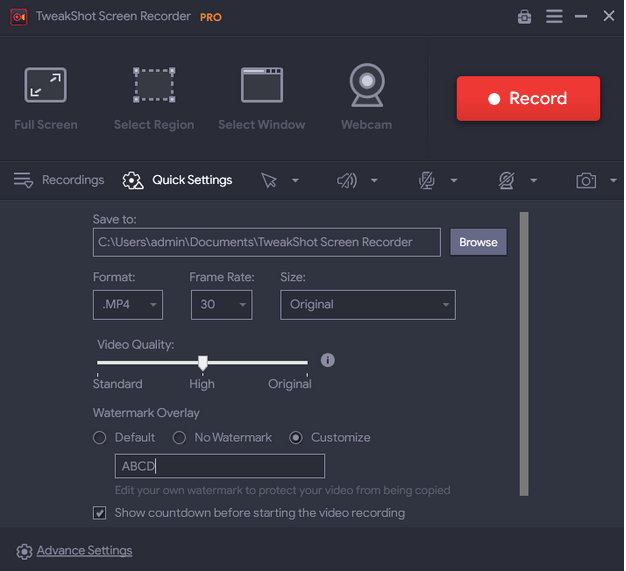Click the Original quality label

point(289,384)
